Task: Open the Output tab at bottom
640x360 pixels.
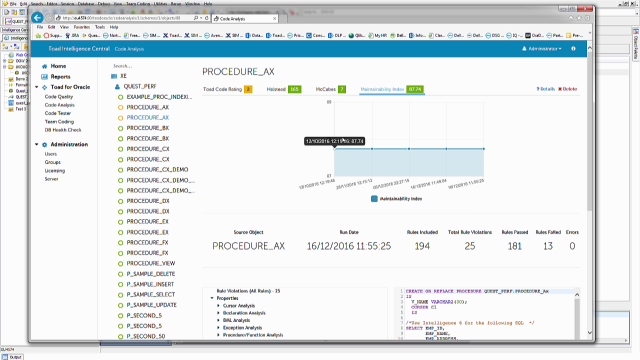Action: pyautogui.click(x=13, y=357)
